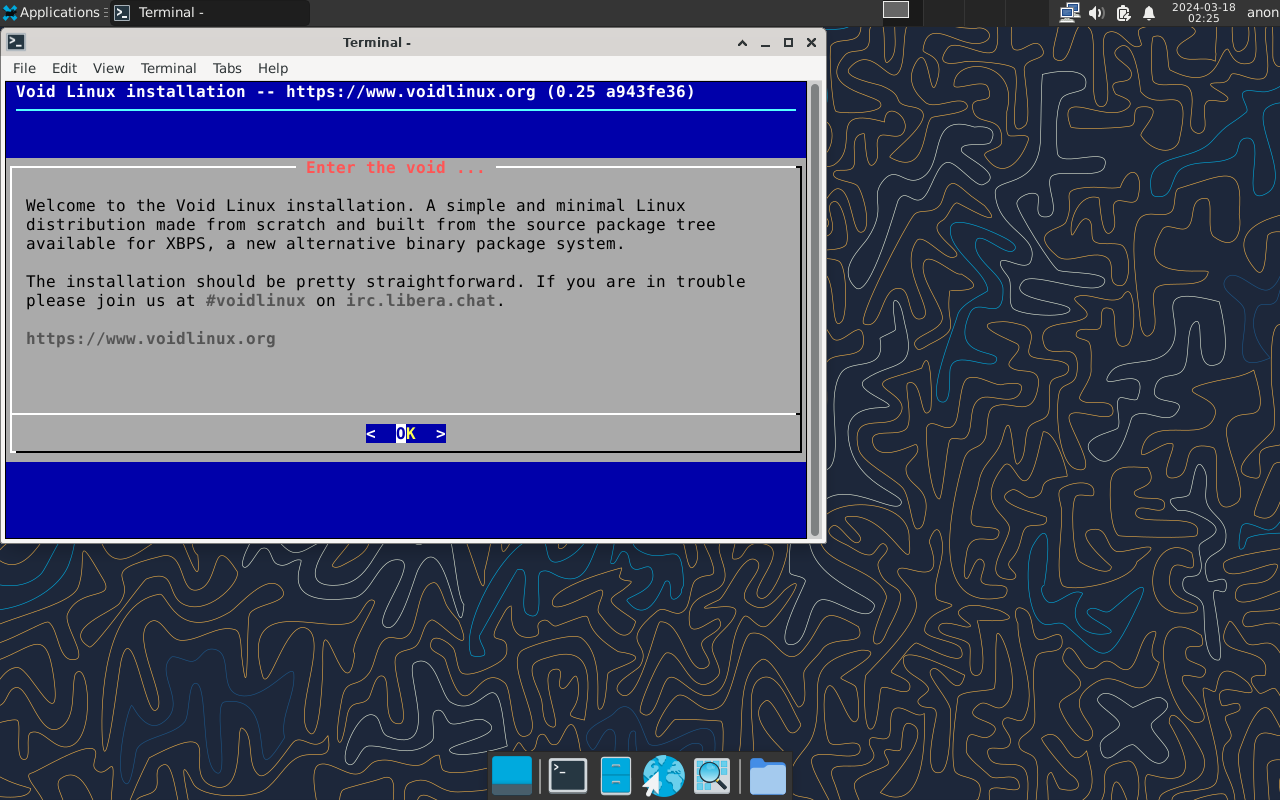The height and width of the screenshot is (800, 1280).
Task: Show notifications via the bell icon
Action: click(1149, 13)
